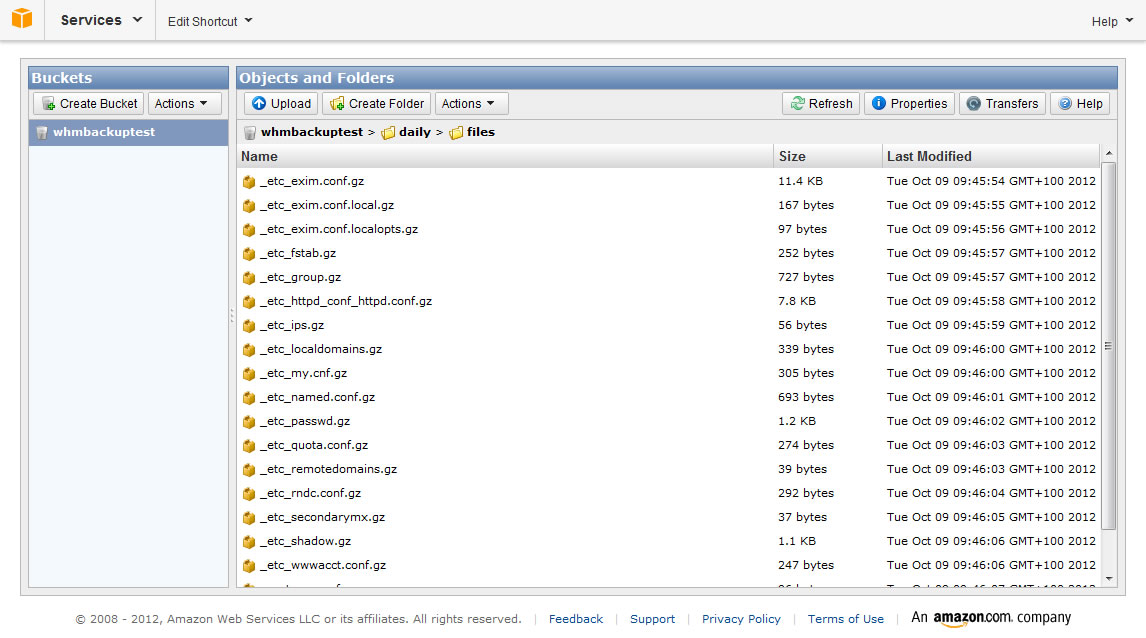This screenshot has width=1146, height=638.
Task: Click the whmbackuptest bucket icon in sidebar
Action: coord(42,132)
